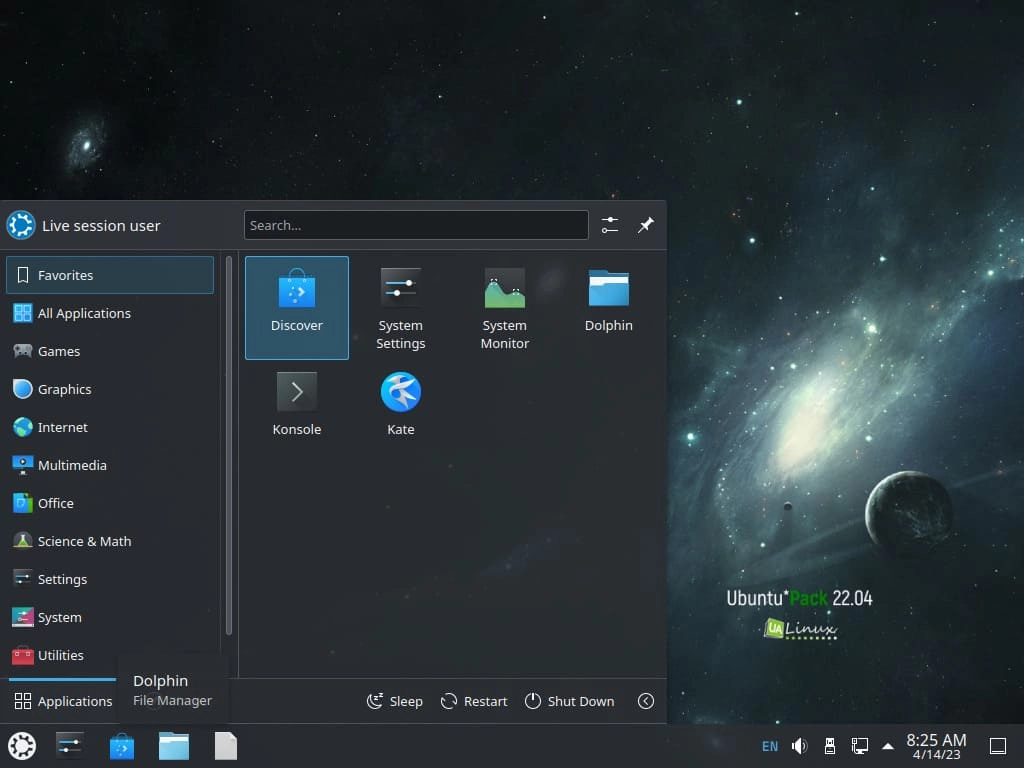The image size is (1024, 768).
Task: Click EN keyboard layout indicator
Action: 770,746
